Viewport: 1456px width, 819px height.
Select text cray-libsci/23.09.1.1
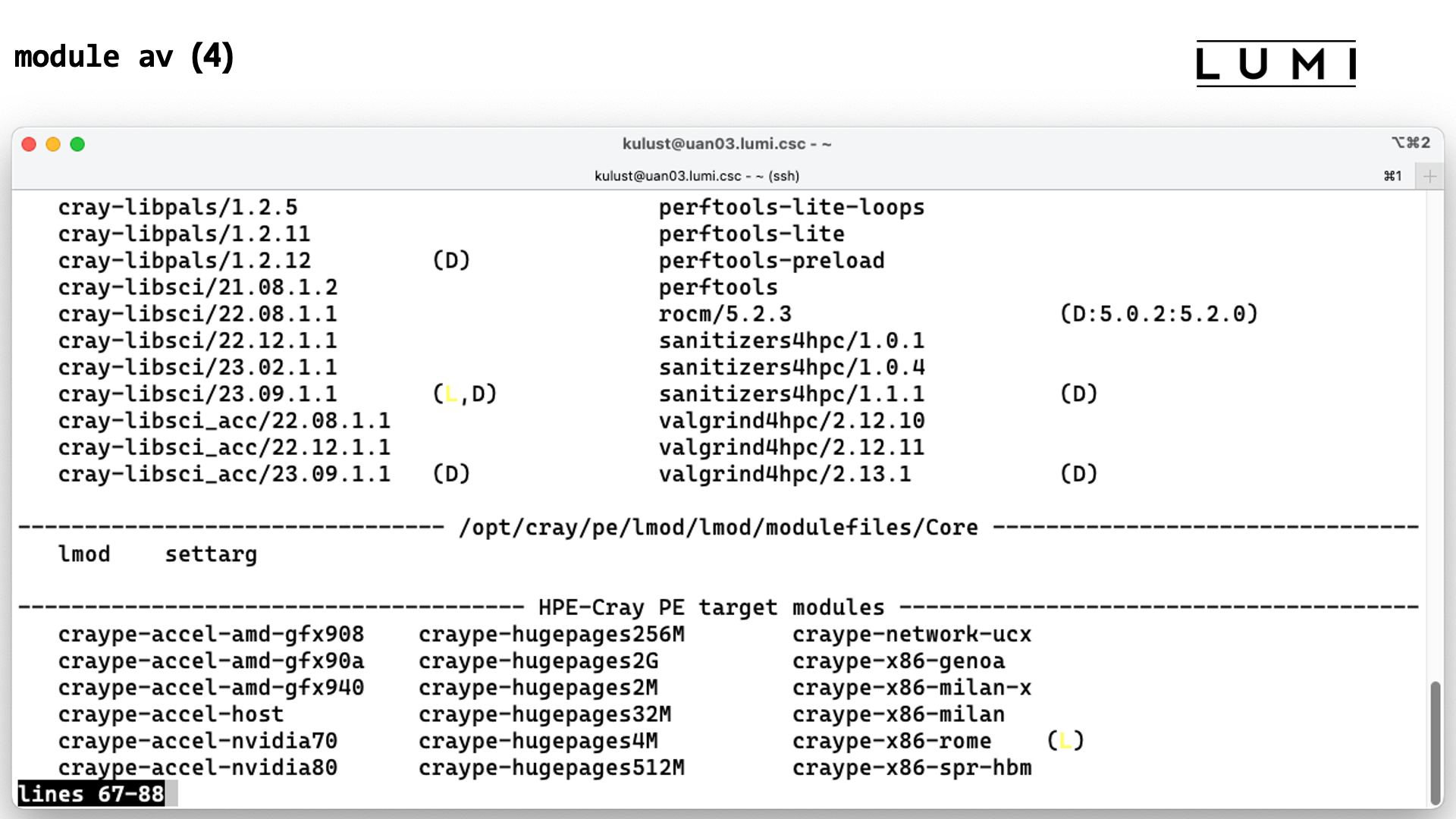tap(198, 394)
